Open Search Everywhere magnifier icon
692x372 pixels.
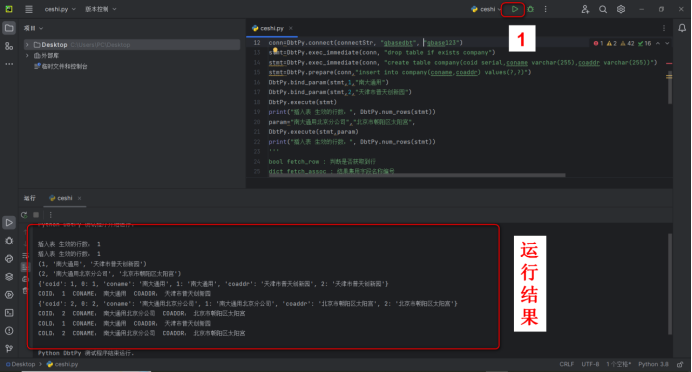click(603, 9)
